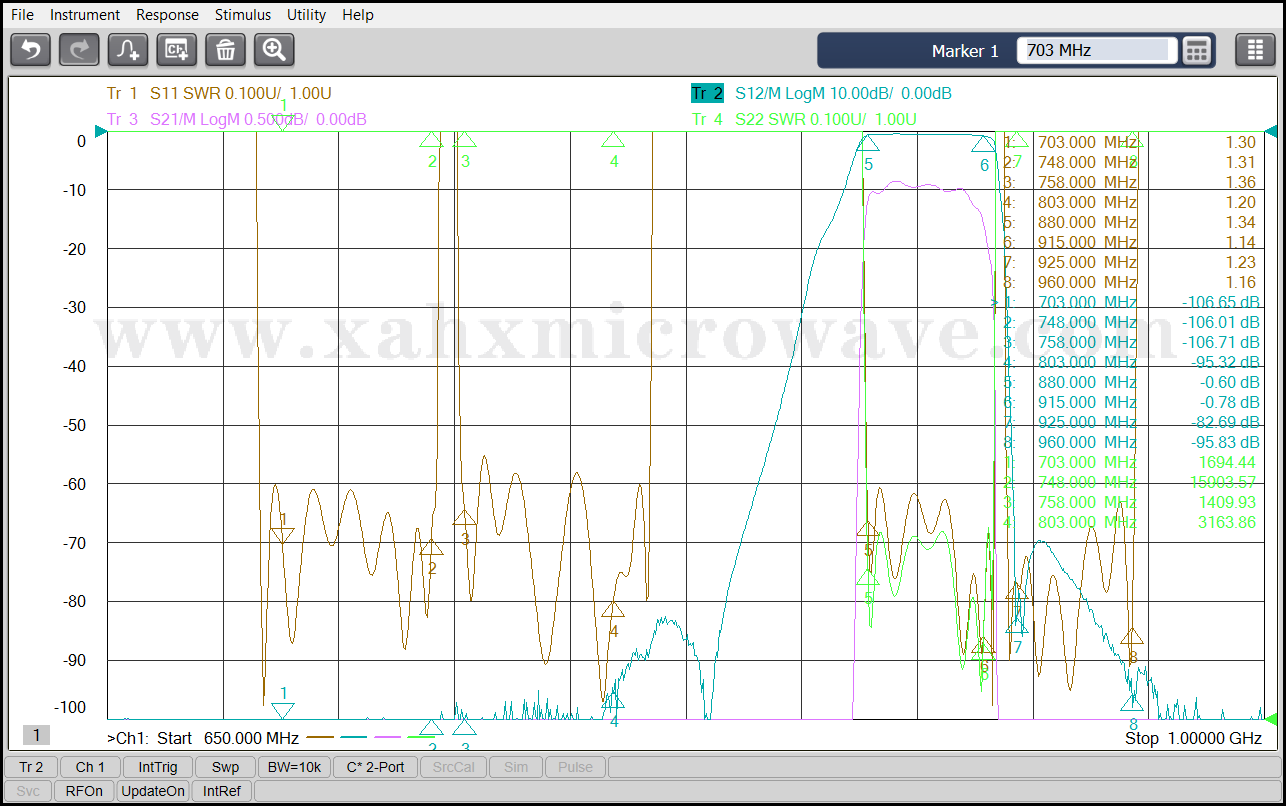Image resolution: width=1286 pixels, height=806 pixels.
Task: Click the IntRef status button
Action: 222,791
